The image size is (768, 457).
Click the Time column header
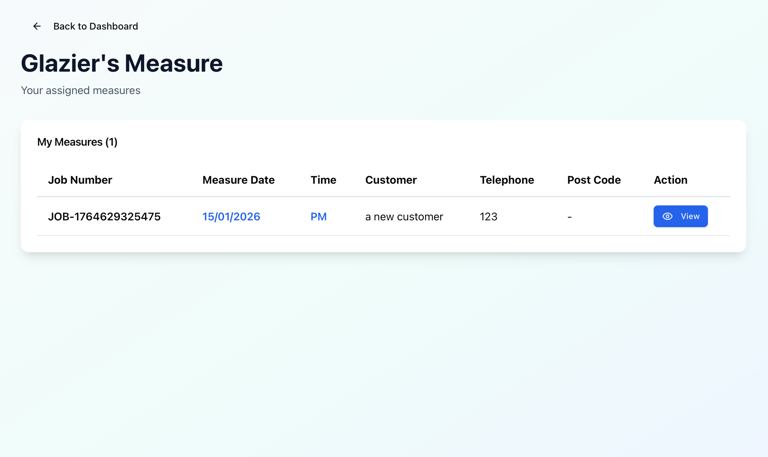[x=323, y=180]
